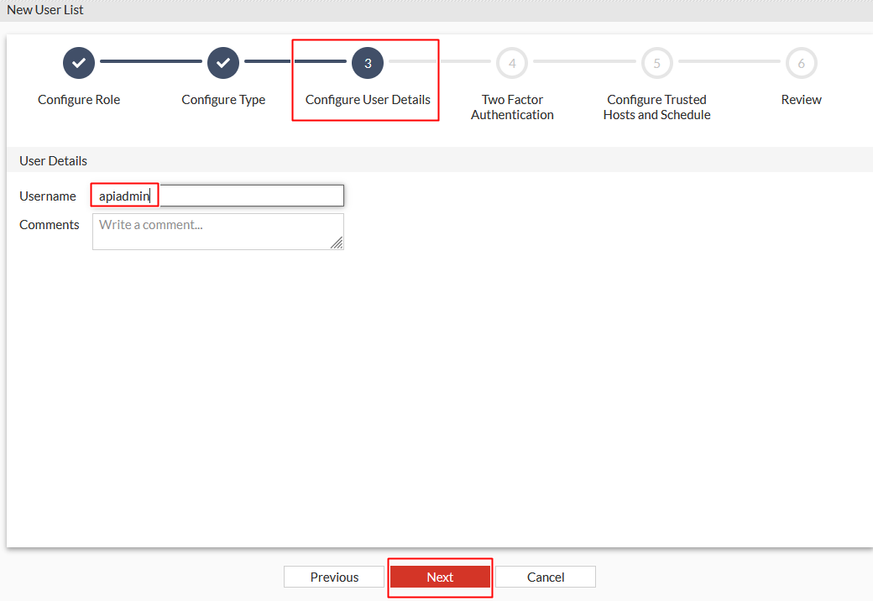Screen dimensions: 873x601
Task: Click the New User List title
Action: click(45, 10)
